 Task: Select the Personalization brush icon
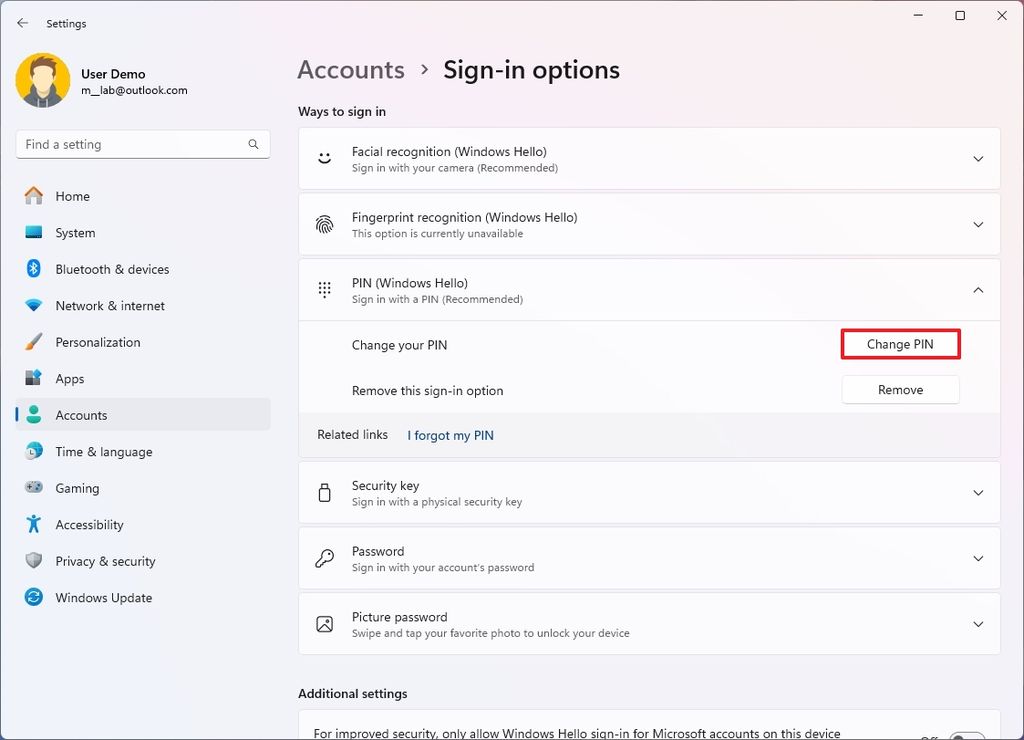(x=34, y=342)
